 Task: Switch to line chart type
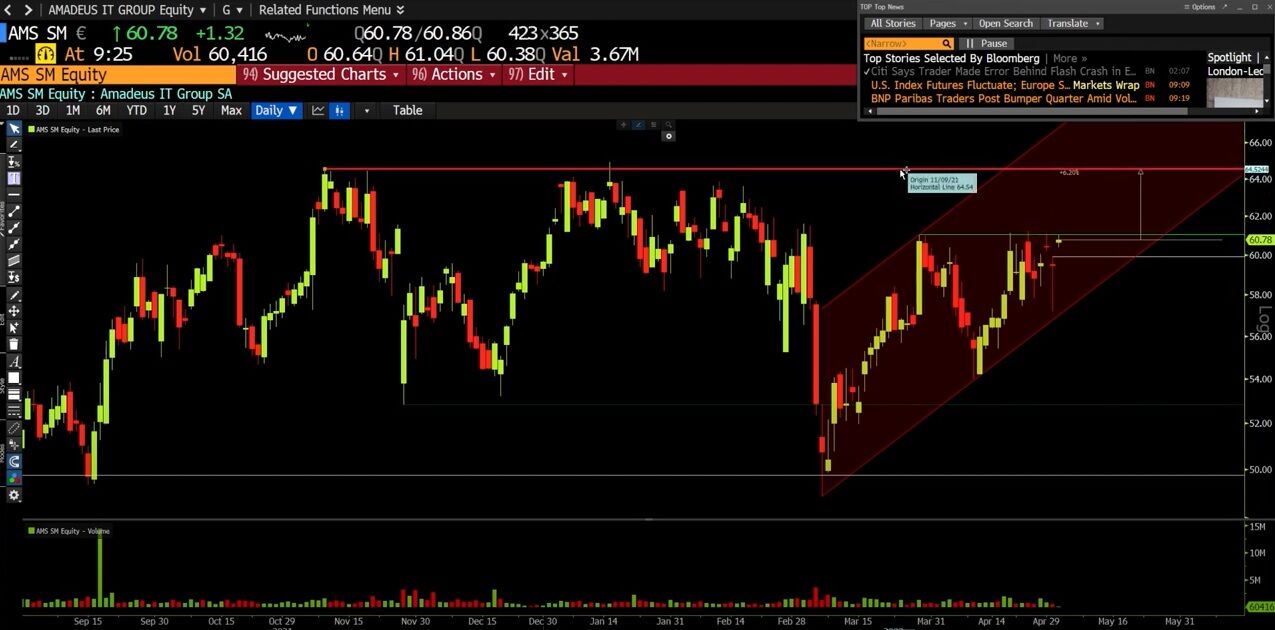pyautogui.click(x=318, y=110)
